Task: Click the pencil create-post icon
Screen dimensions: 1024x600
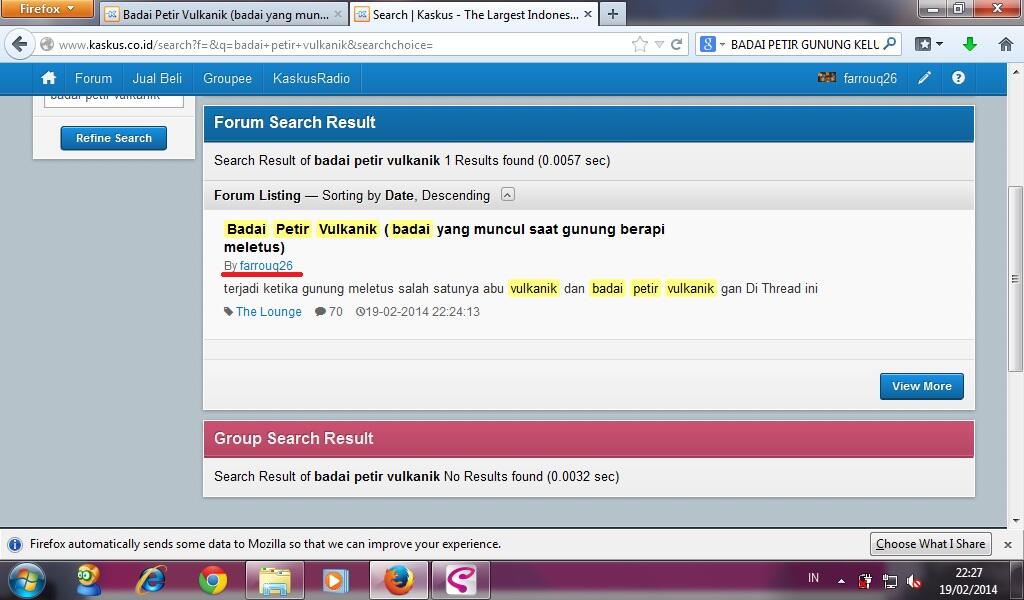Action: (x=924, y=78)
